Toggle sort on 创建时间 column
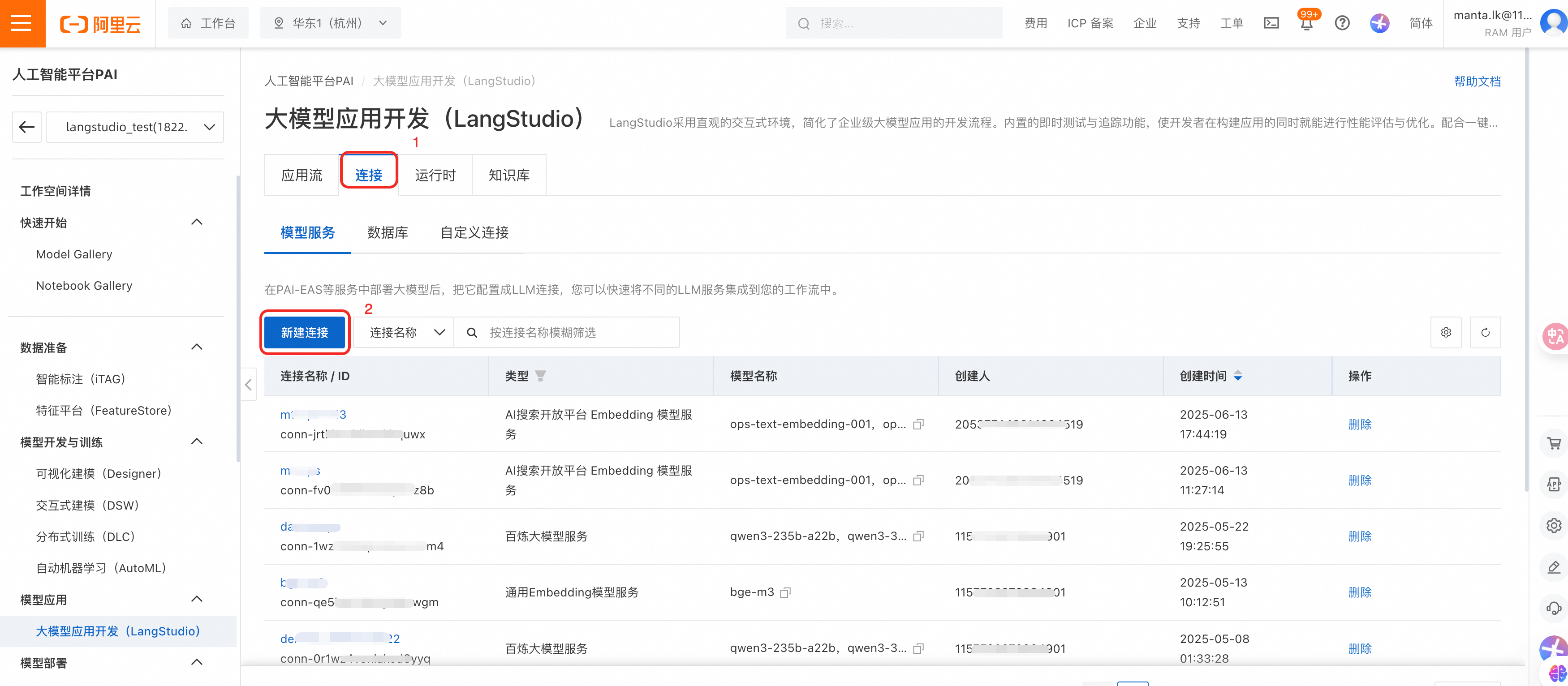Image resolution: width=1568 pixels, height=686 pixels. coord(1237,376)
